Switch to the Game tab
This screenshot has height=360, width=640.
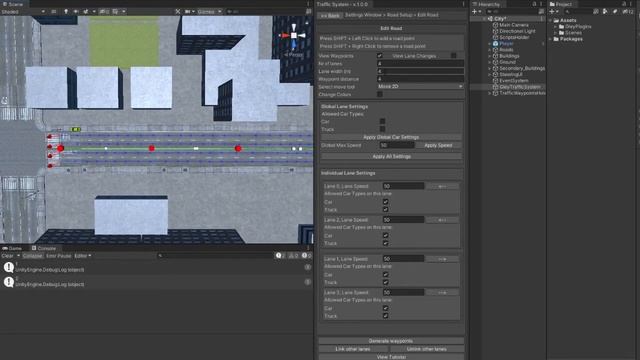point(12,248)
